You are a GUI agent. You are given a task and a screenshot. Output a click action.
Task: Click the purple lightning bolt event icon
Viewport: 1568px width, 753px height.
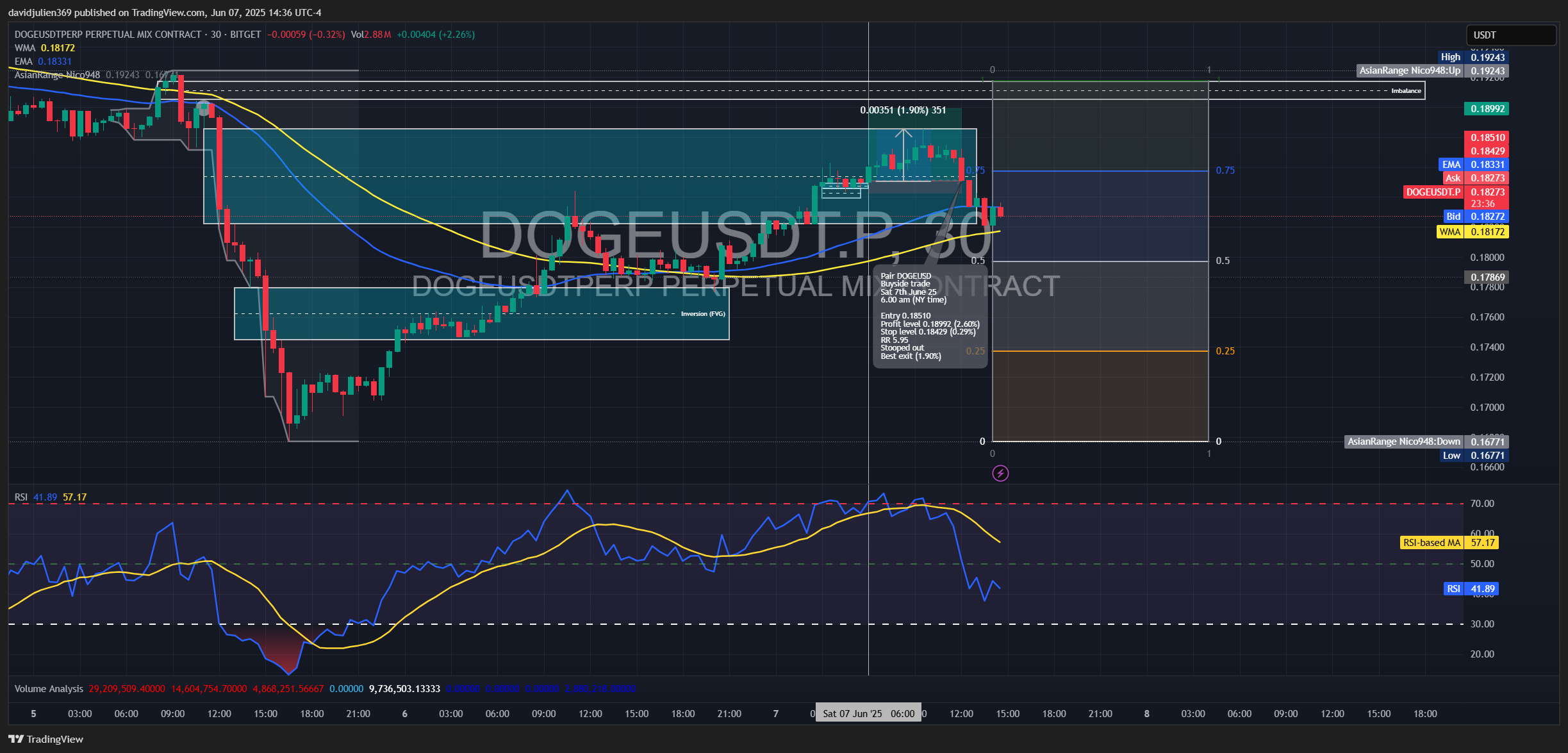click(1000, 474)
